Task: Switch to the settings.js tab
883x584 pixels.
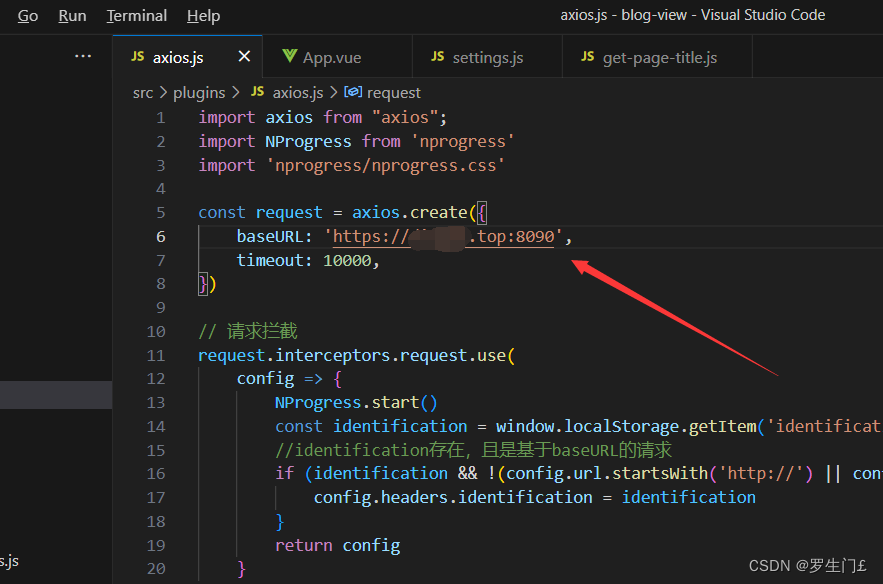Action: 488,57
